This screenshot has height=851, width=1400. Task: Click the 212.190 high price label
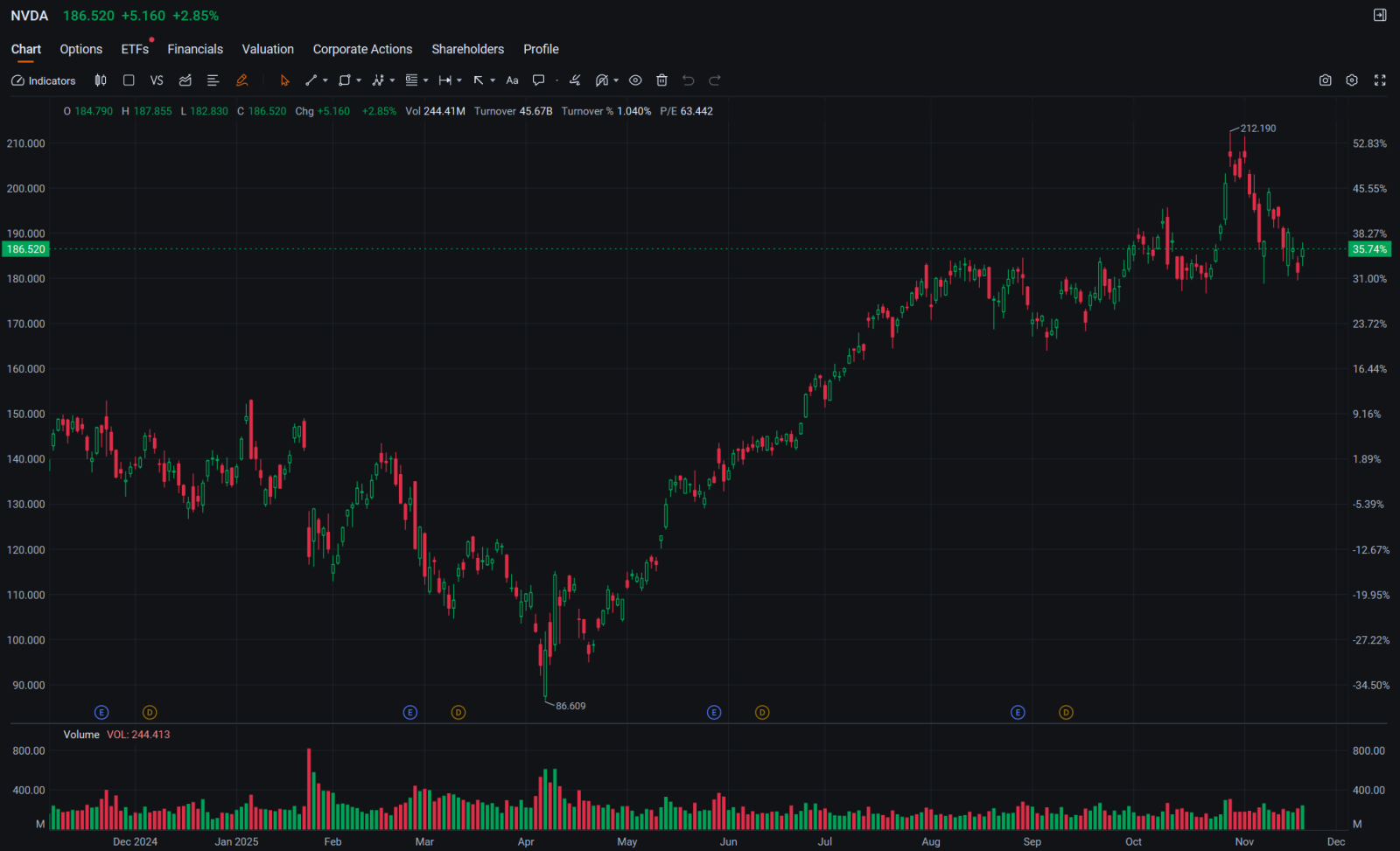(1258, 129)
